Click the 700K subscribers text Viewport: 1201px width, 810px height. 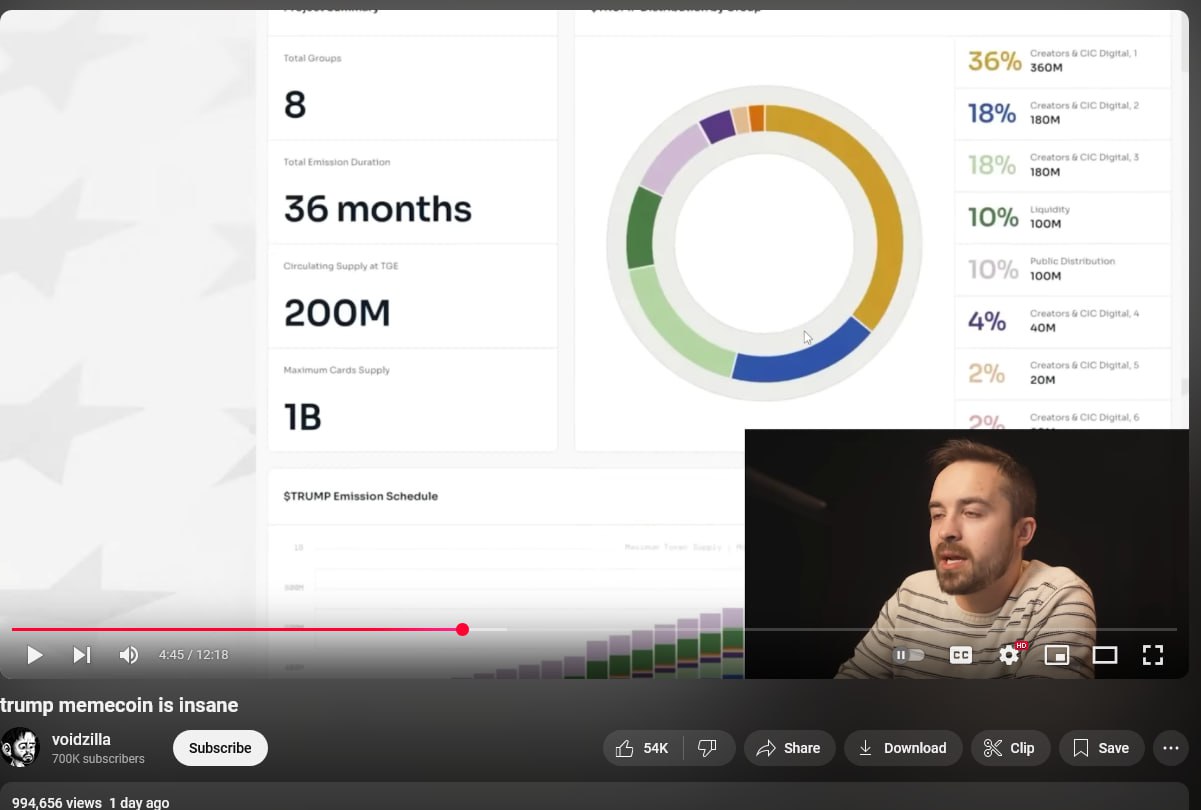pyautogui.click(x=98, y=759)
